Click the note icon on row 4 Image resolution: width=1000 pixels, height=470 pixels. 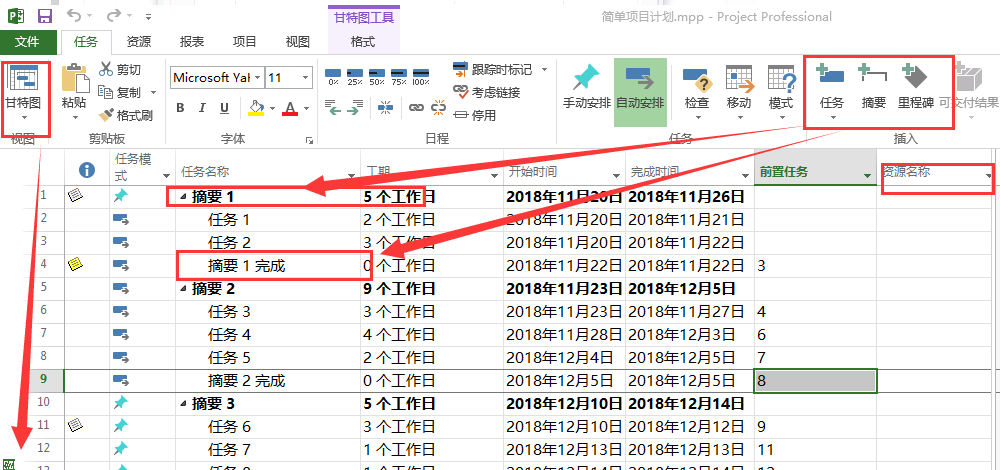tap(75, 263)
